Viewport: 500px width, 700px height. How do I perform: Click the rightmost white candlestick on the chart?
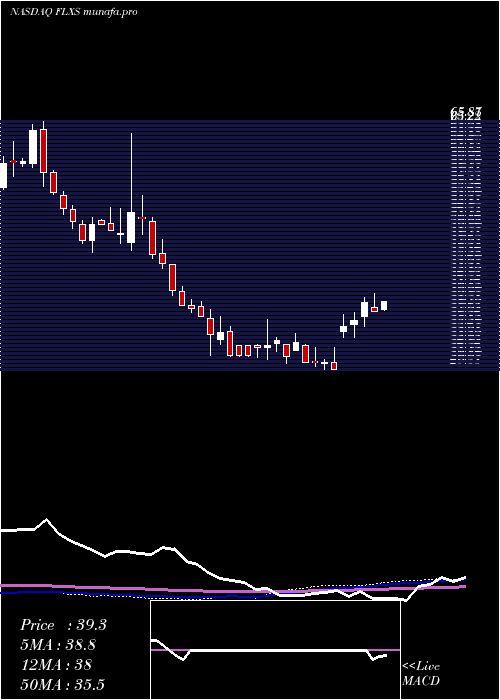[384, 305]
